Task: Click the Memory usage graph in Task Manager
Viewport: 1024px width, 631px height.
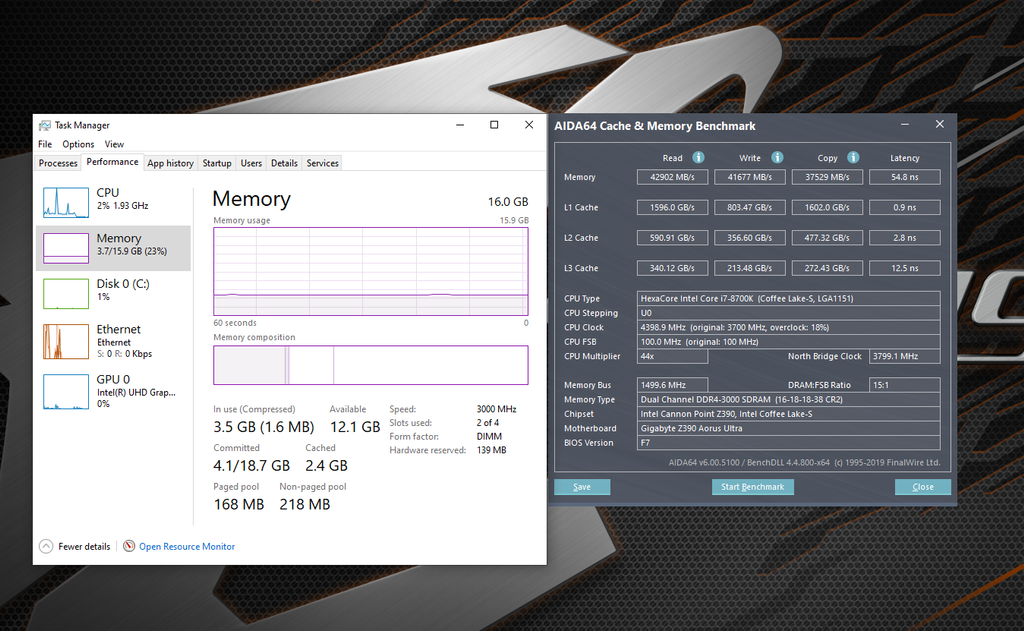Action: pyautogui.click(x=370, y=272)
